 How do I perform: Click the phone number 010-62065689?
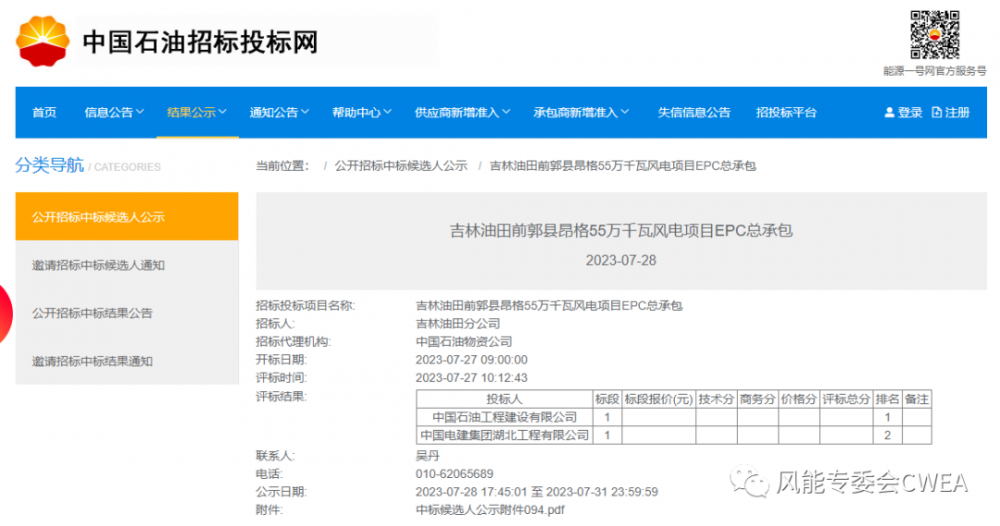(x=455, y=474)
